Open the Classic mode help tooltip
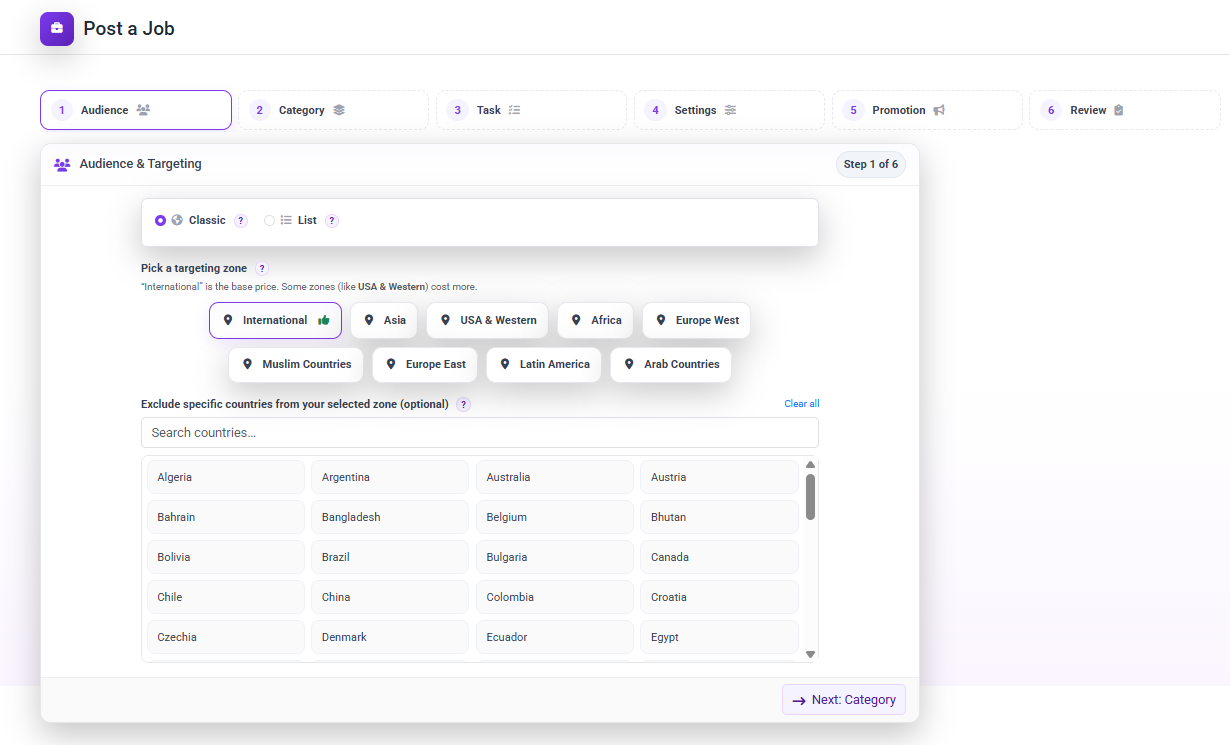Screen dimensions: 1230x745 pyautogui.click(x=240, y=220)
